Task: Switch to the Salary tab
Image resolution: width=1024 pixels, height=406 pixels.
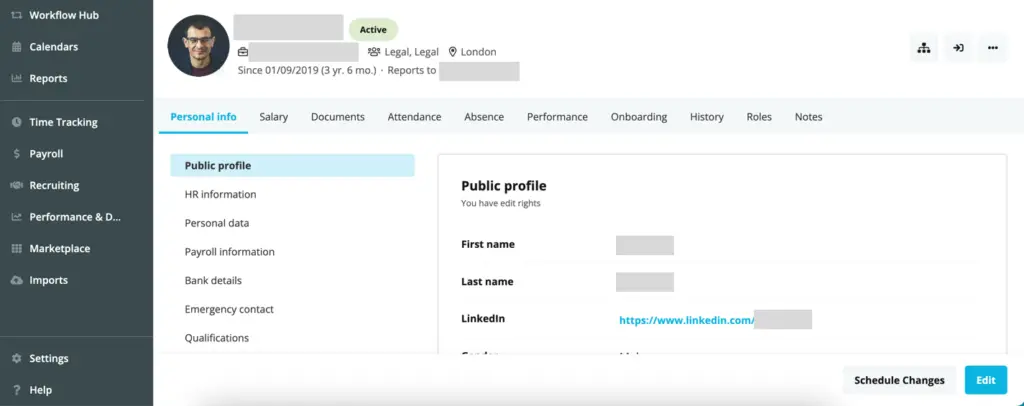Action: pos(273,117)
